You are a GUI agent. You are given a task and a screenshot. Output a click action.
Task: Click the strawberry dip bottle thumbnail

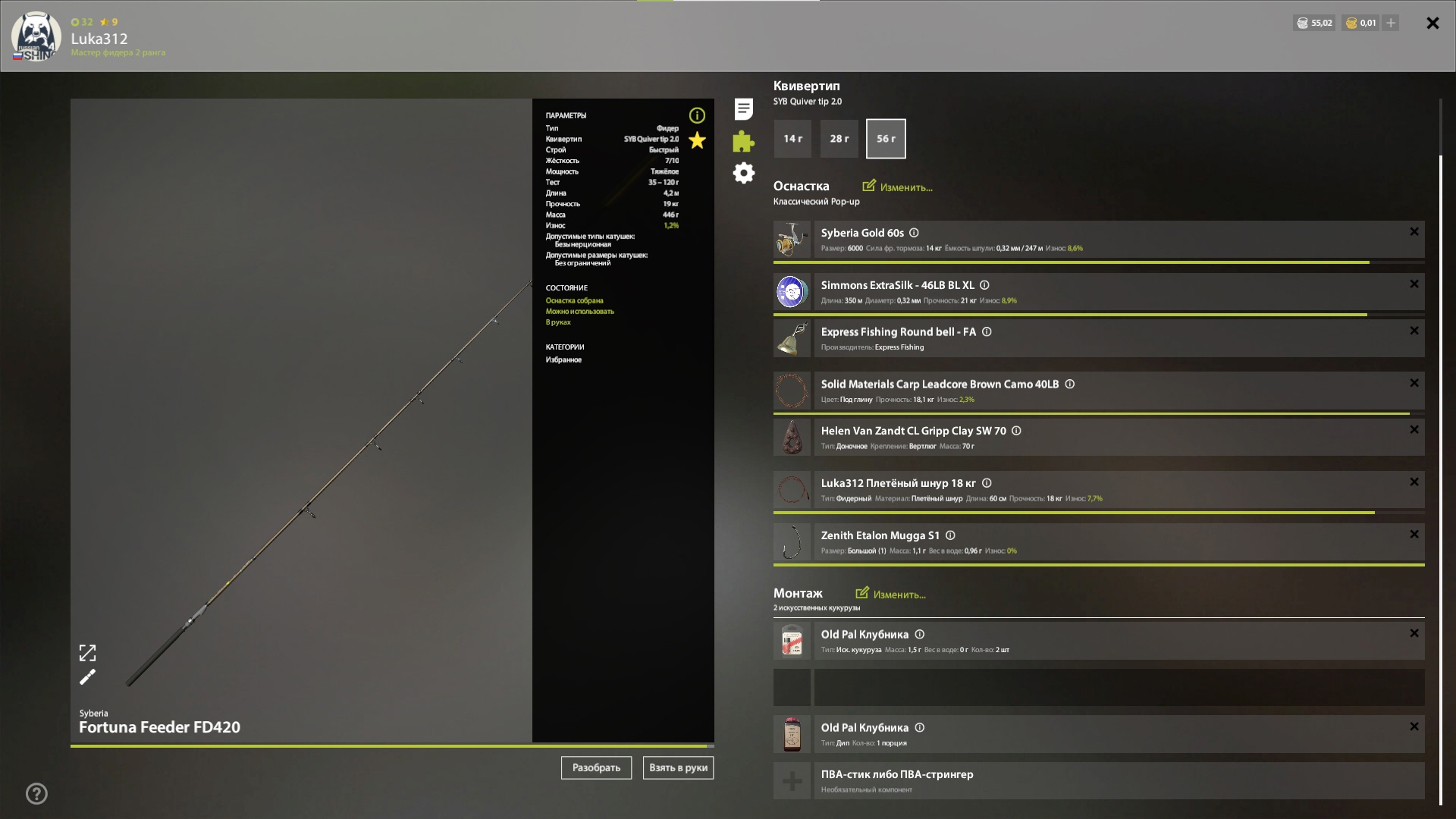coord(792,734)
